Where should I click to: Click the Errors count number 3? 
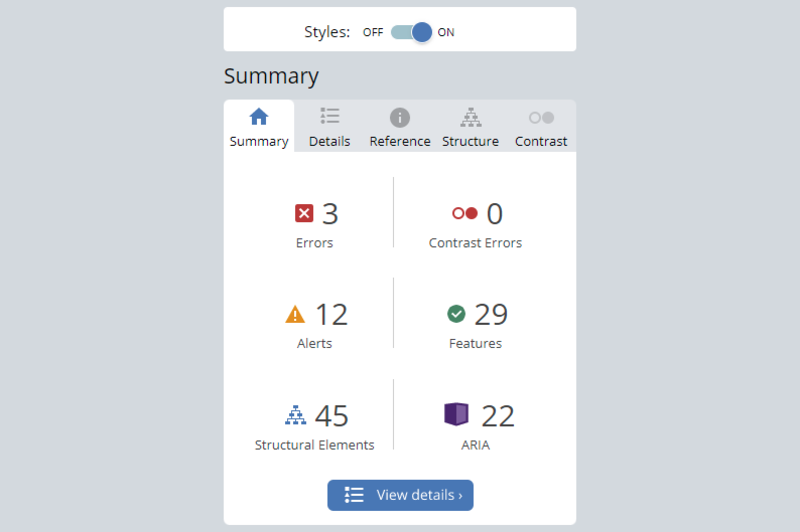[x=330, y=213]
